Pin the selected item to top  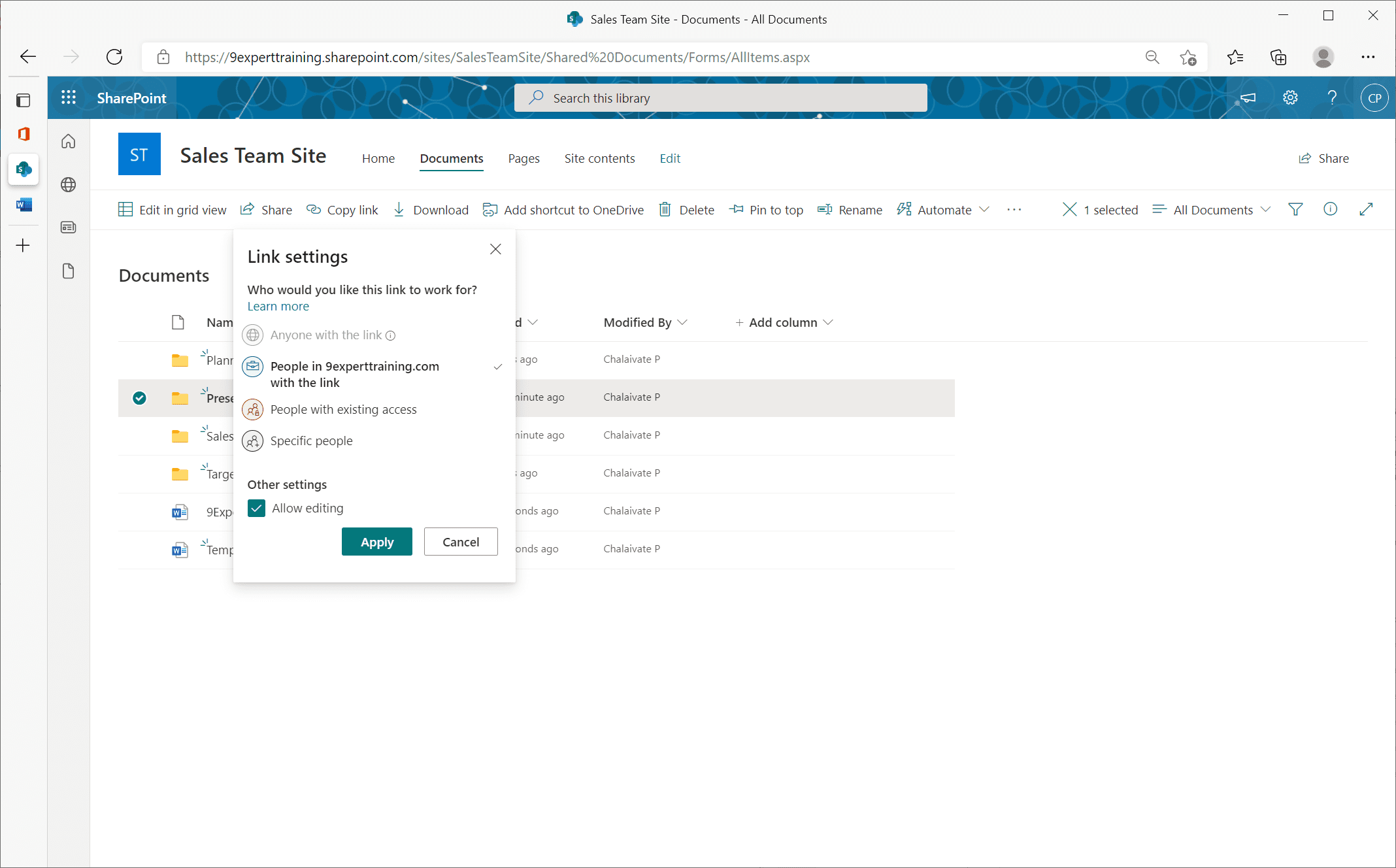[766, 209]
